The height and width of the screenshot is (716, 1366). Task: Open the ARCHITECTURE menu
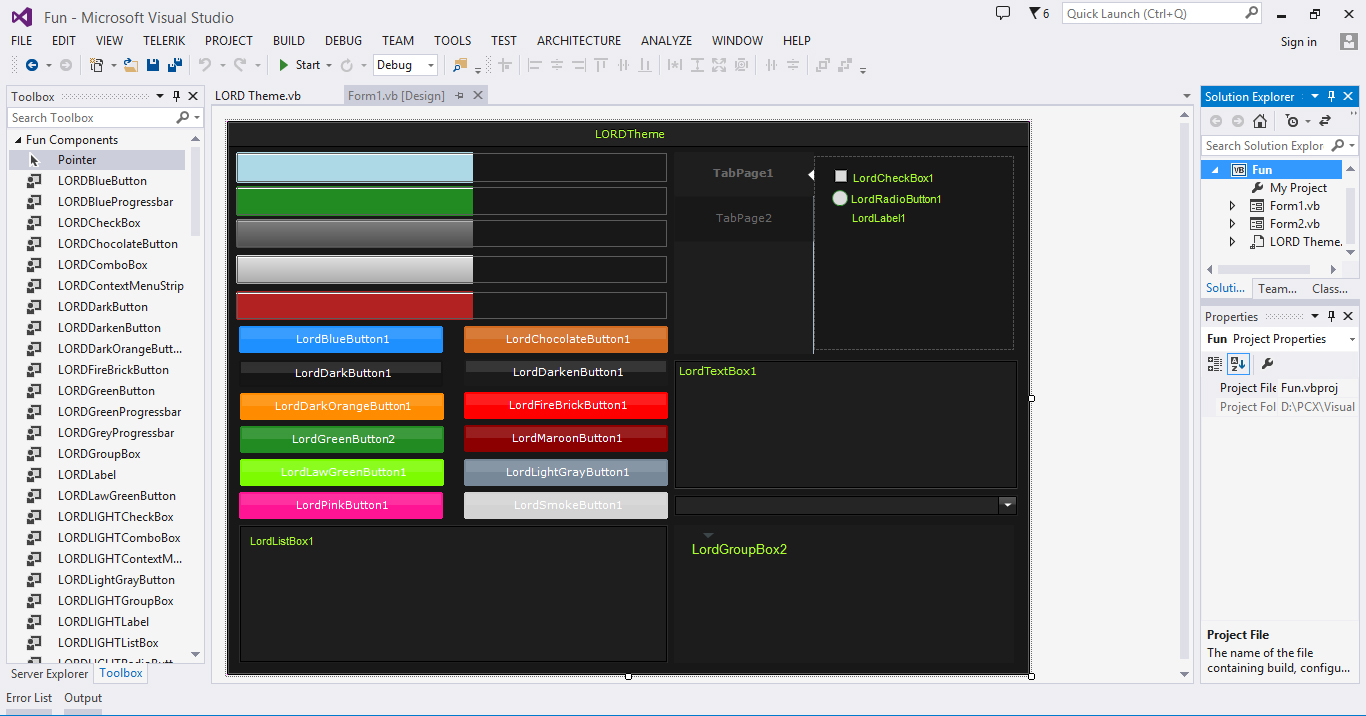click(578, 41)
